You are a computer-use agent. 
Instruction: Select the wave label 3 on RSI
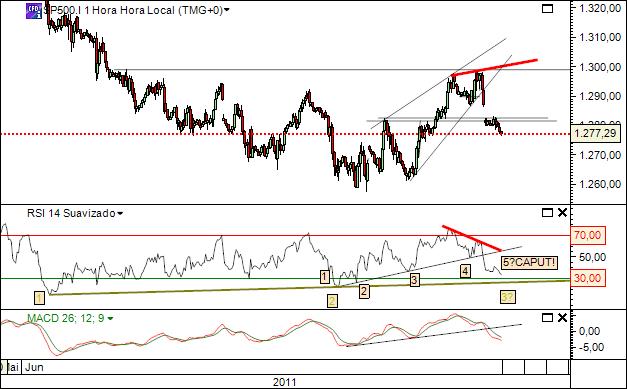414,279
